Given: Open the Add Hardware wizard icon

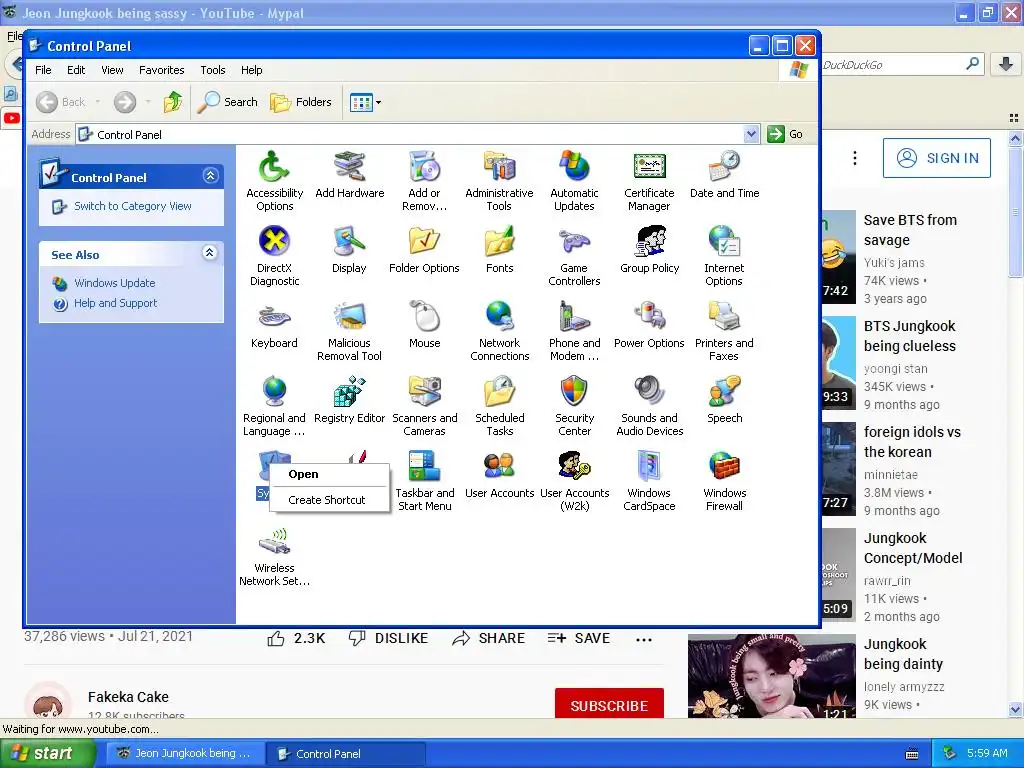Looking at the screenshot, I should [x=349, y=175].
